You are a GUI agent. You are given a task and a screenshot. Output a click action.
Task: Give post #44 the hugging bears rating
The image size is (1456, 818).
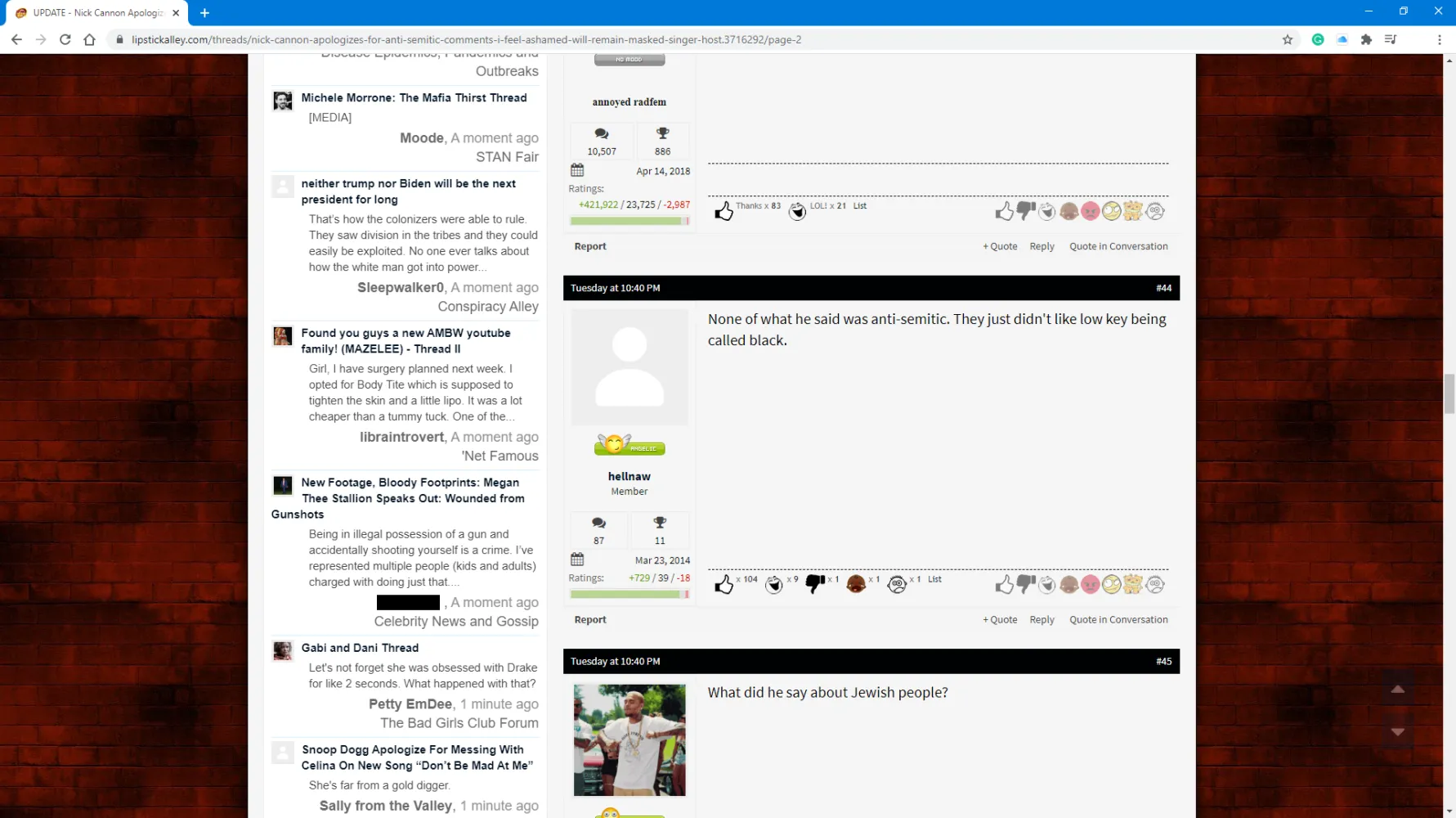coord(1132,584)
